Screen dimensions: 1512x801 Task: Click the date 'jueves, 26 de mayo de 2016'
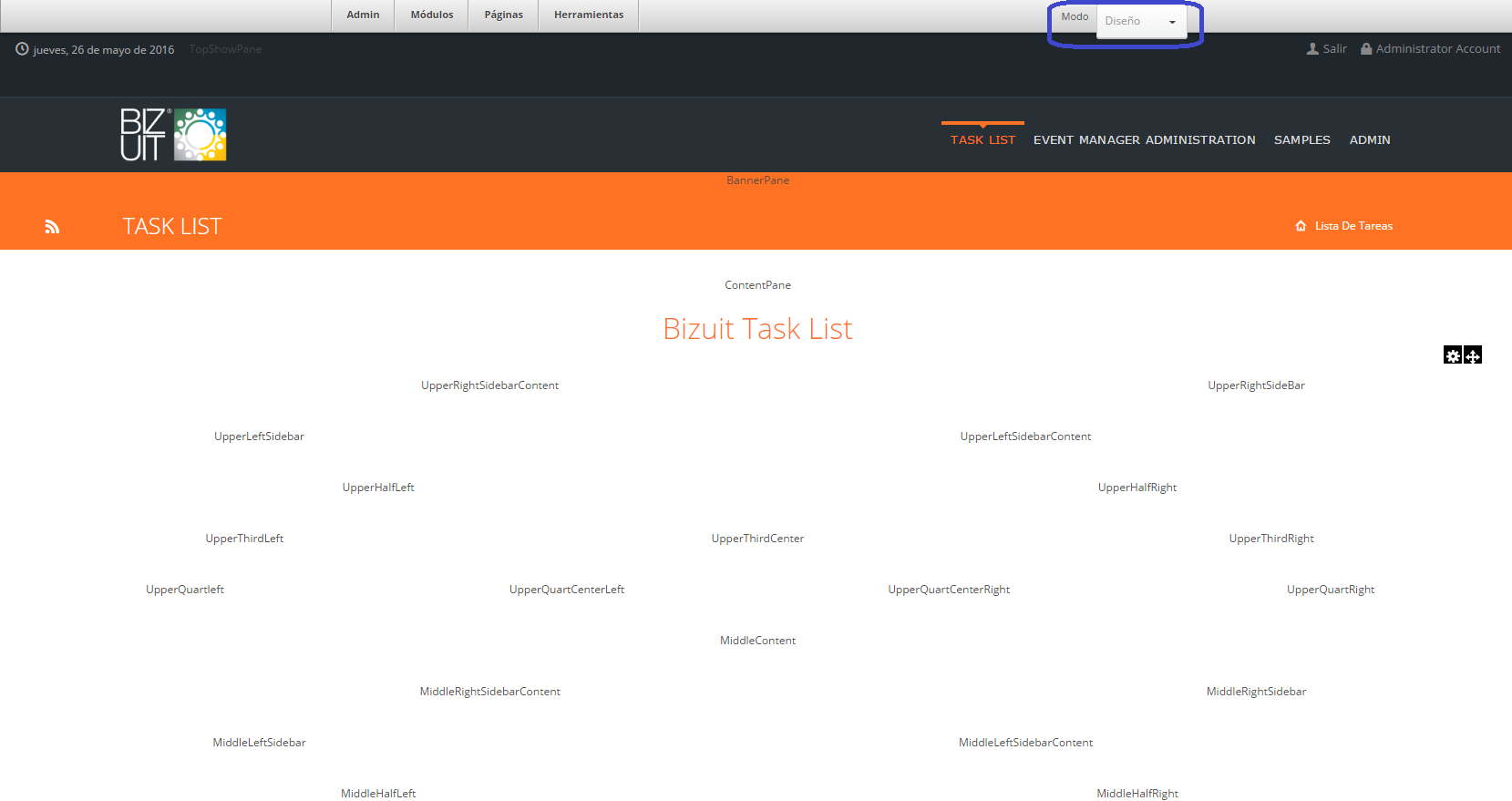(x=104, y=50)
